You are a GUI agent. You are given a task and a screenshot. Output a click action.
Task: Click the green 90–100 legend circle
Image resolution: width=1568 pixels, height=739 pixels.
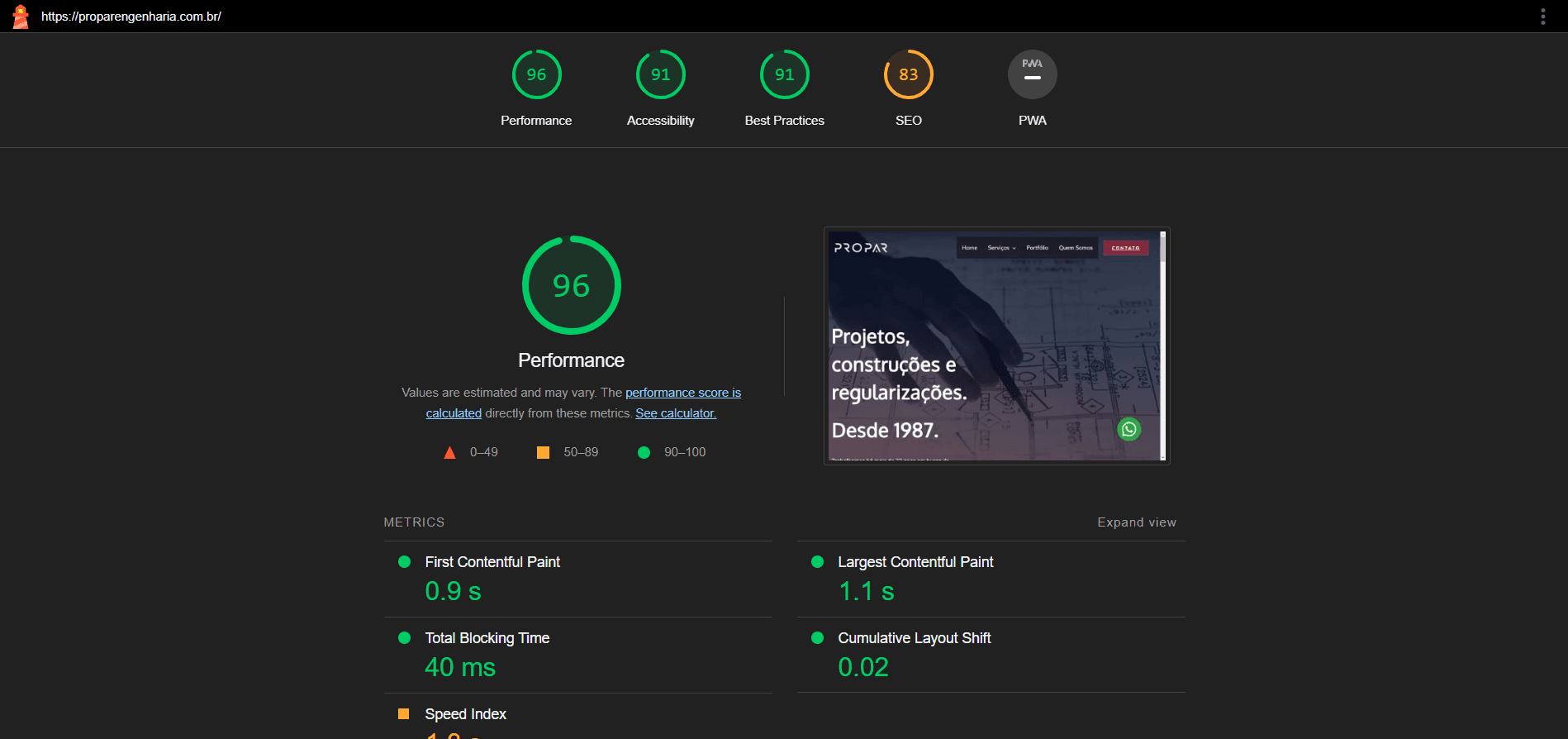click(x=644, y=452)
